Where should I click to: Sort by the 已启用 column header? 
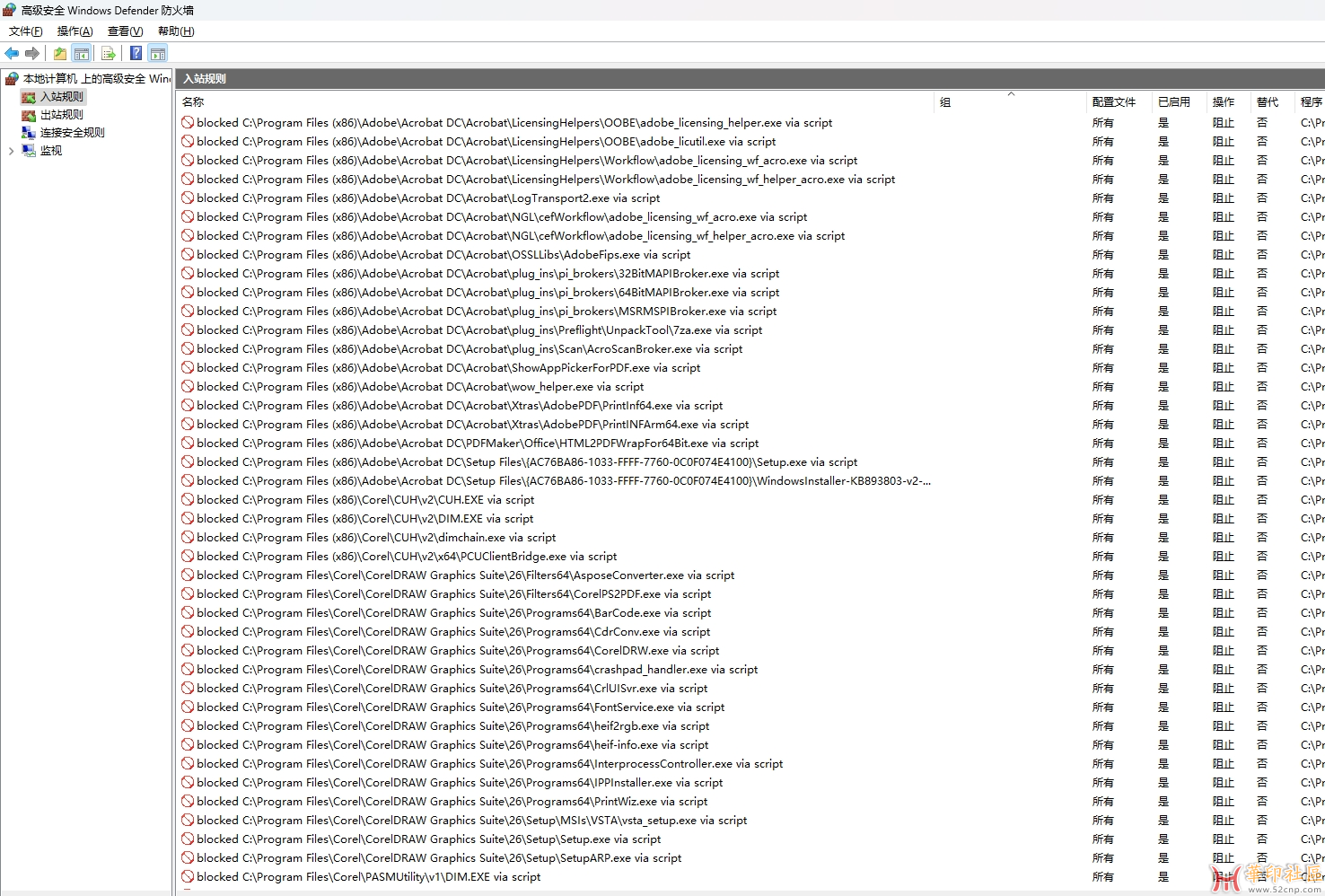click(1179, 102)
